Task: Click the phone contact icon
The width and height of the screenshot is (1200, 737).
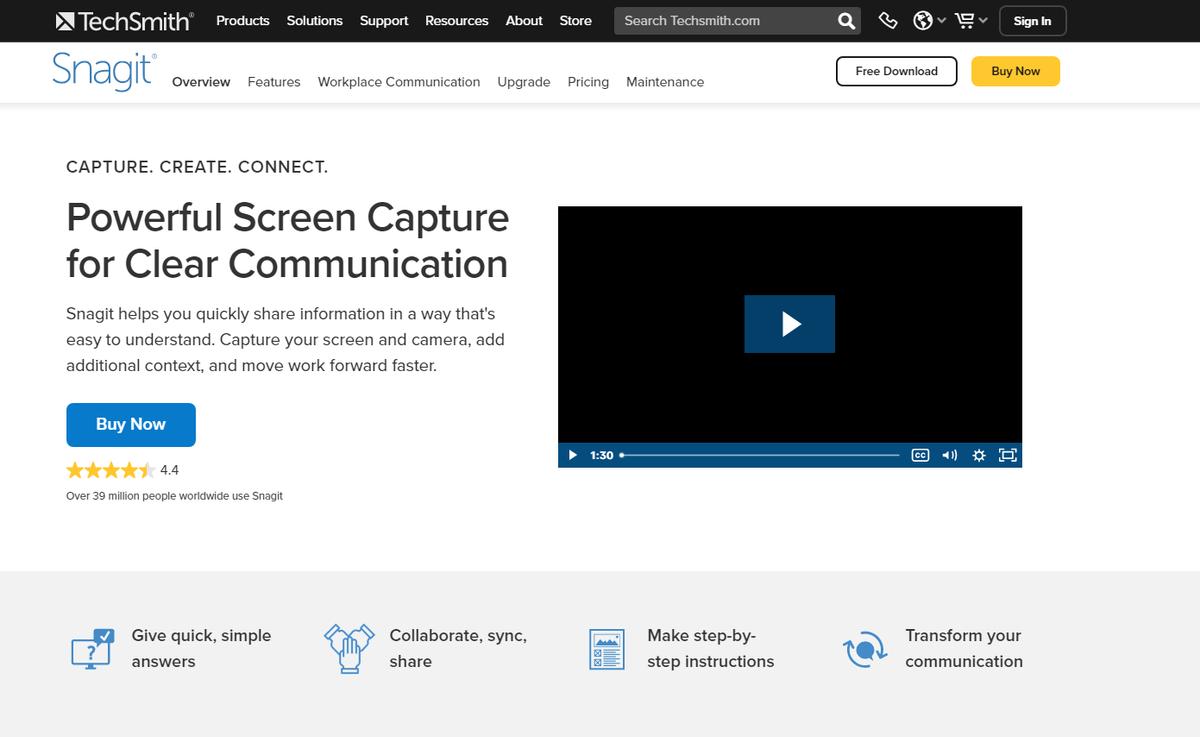Action: 888,21
